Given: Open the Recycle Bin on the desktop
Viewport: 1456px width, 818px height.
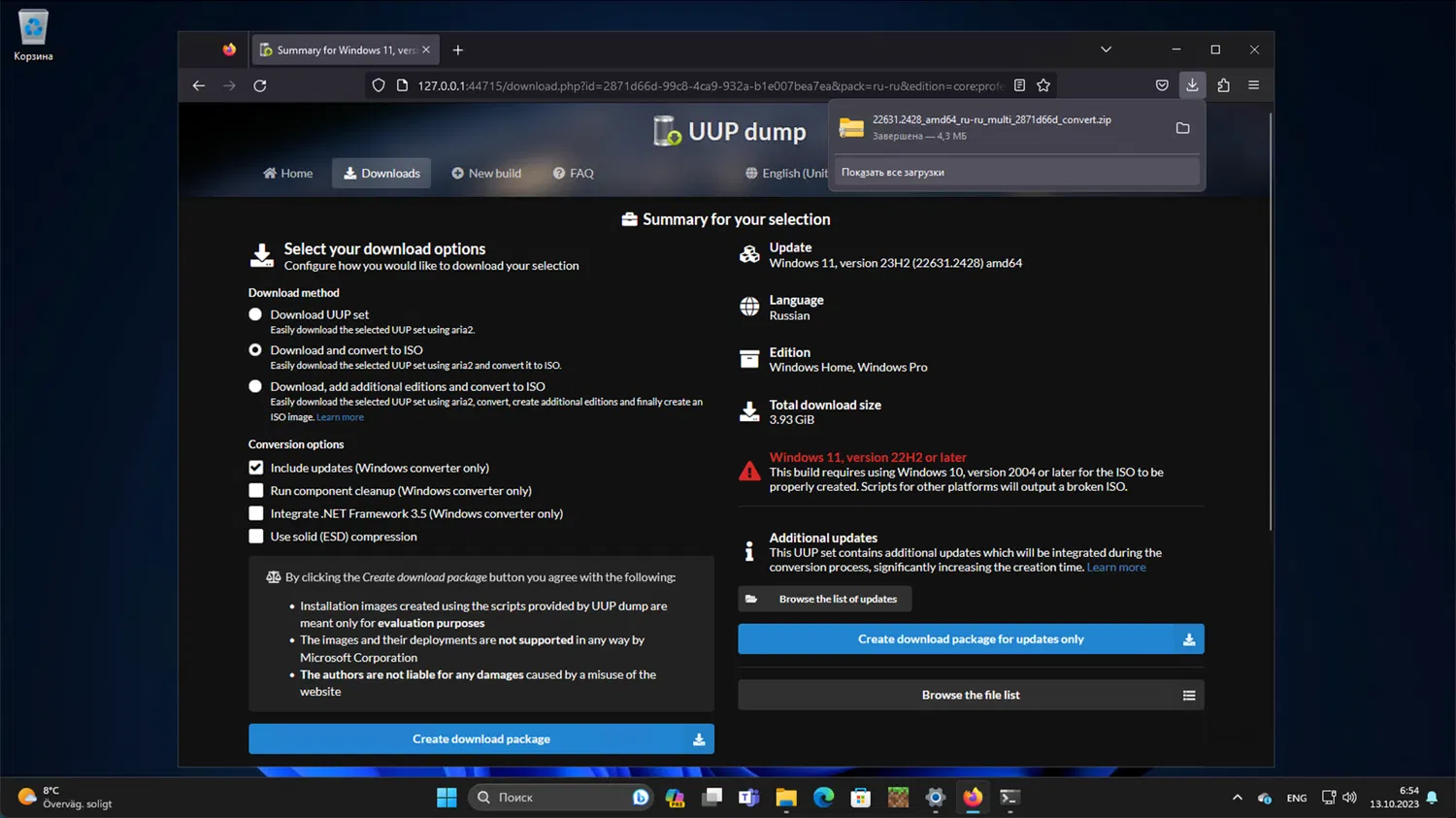Looking at the screenshot, I should coord(33,36).
